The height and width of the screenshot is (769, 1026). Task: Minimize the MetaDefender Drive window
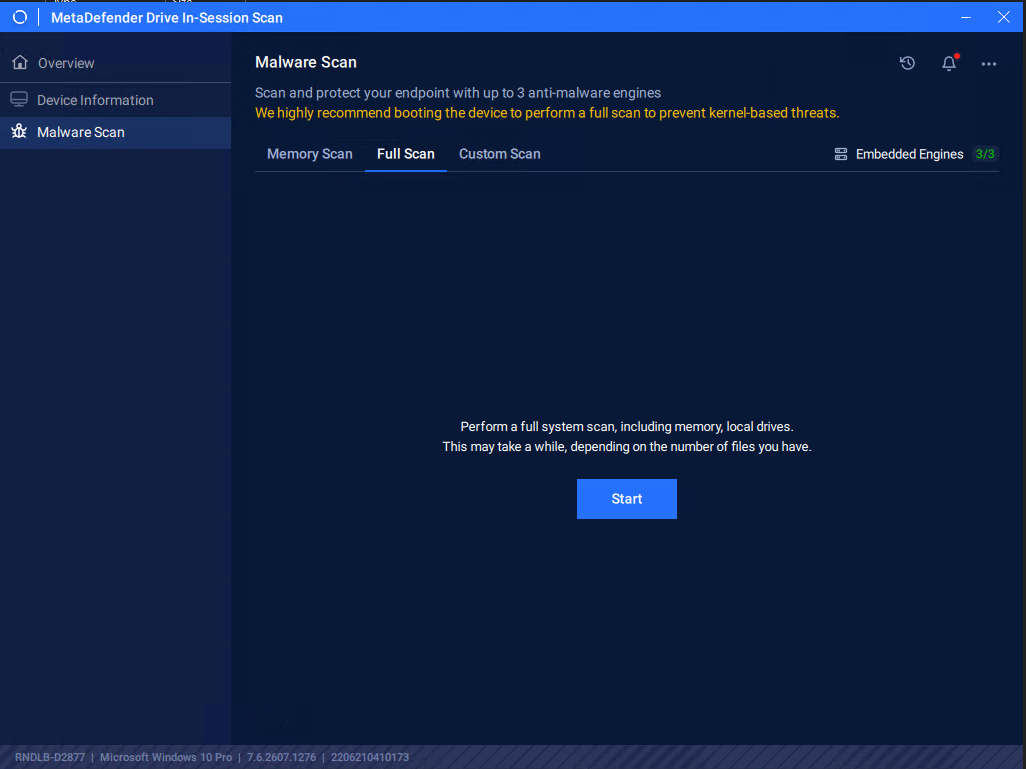966,18
